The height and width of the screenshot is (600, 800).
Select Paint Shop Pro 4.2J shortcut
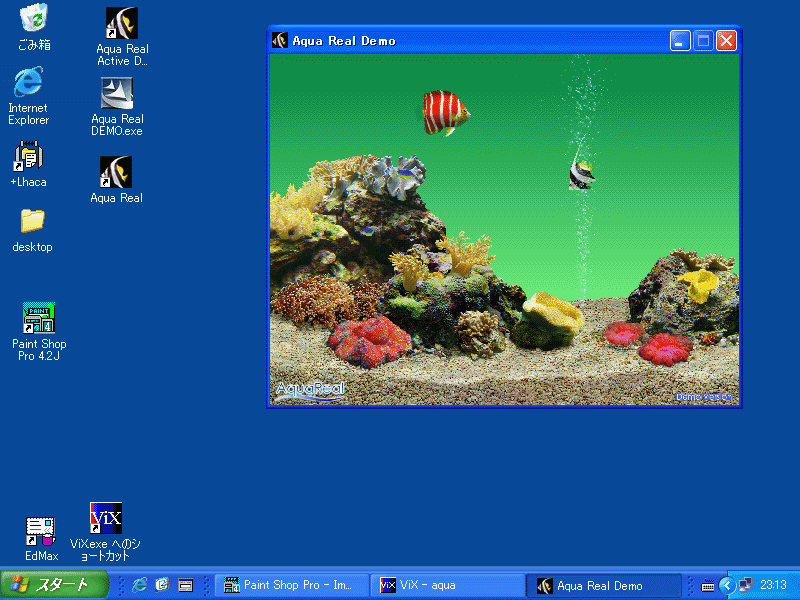pyautogui.click(x=39, y=331)
